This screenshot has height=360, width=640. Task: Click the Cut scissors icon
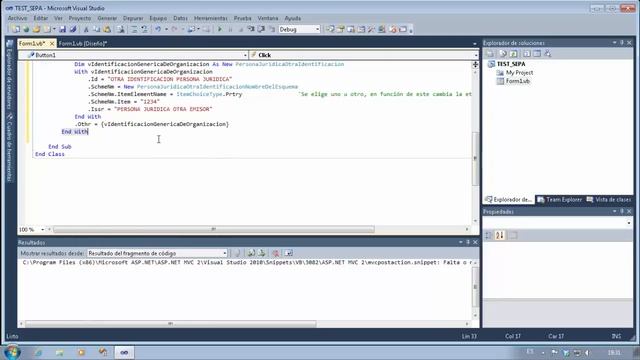point(86,29)
